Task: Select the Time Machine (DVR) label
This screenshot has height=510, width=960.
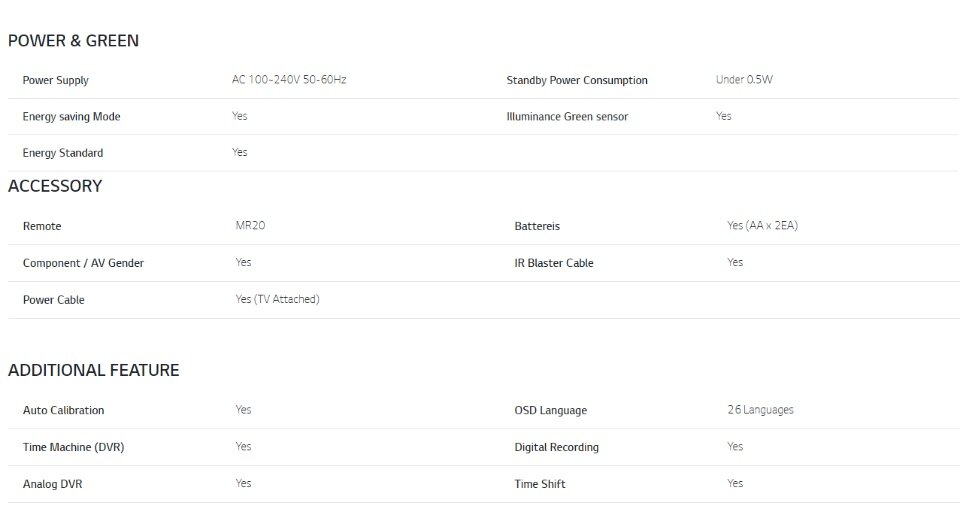Action: pos(73,447)
